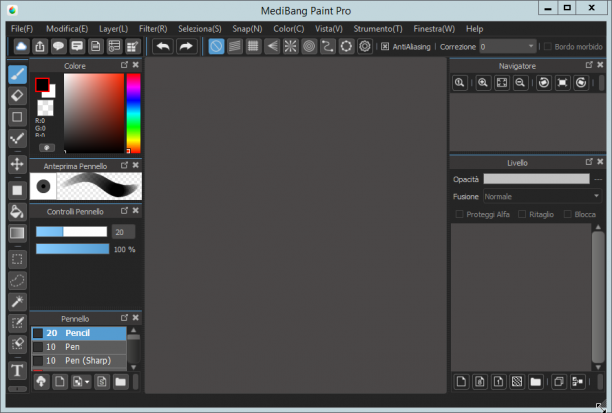This screenshot has width=612, height=413.
Task: Open add brush dropdown arrow
Action: (x=87, y=382)
